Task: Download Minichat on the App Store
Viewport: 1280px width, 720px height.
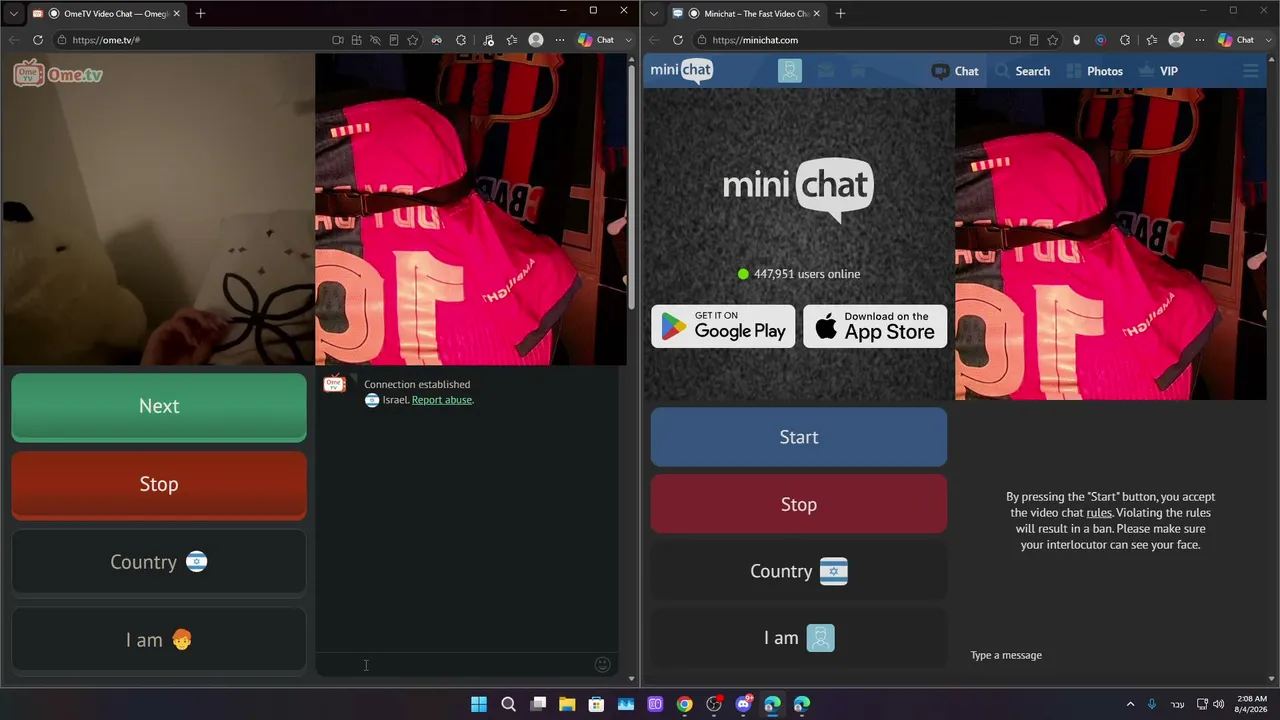Action: coord(875,326)
